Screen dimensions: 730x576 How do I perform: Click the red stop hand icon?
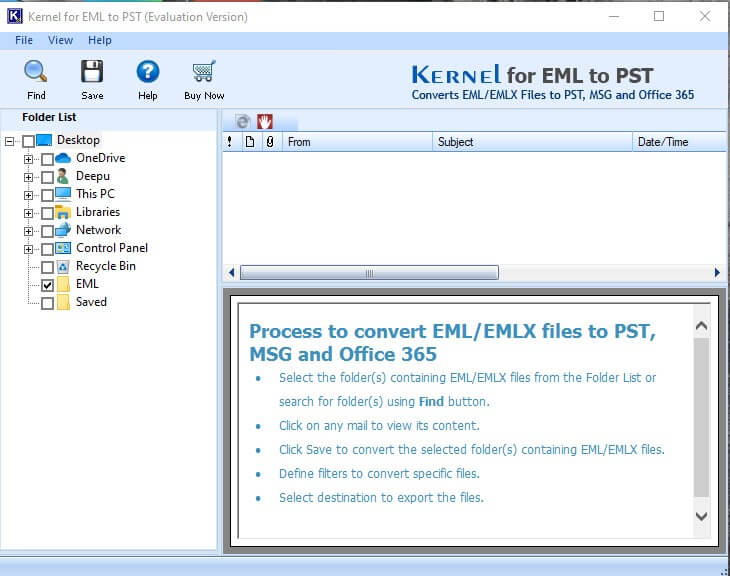(264, 122)
